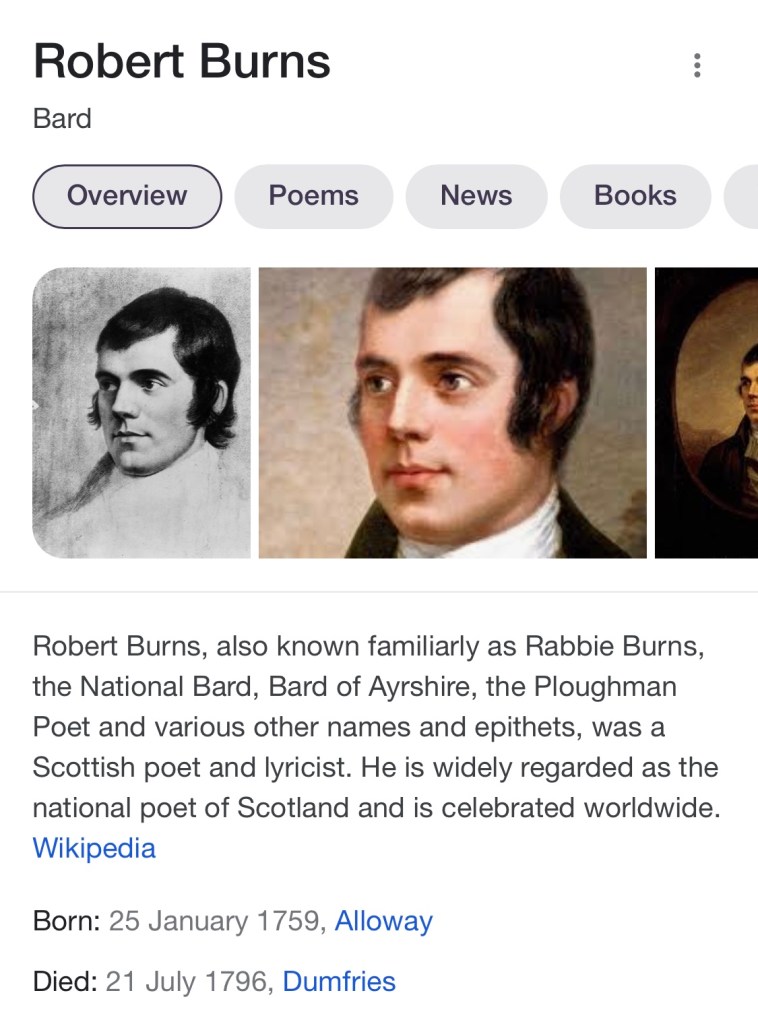Image resolution: width=758 pixels, height=1024 pixels.
Task: Tap the description paragraph about Rabbie Burns
Action: click(x=375, y=727)
